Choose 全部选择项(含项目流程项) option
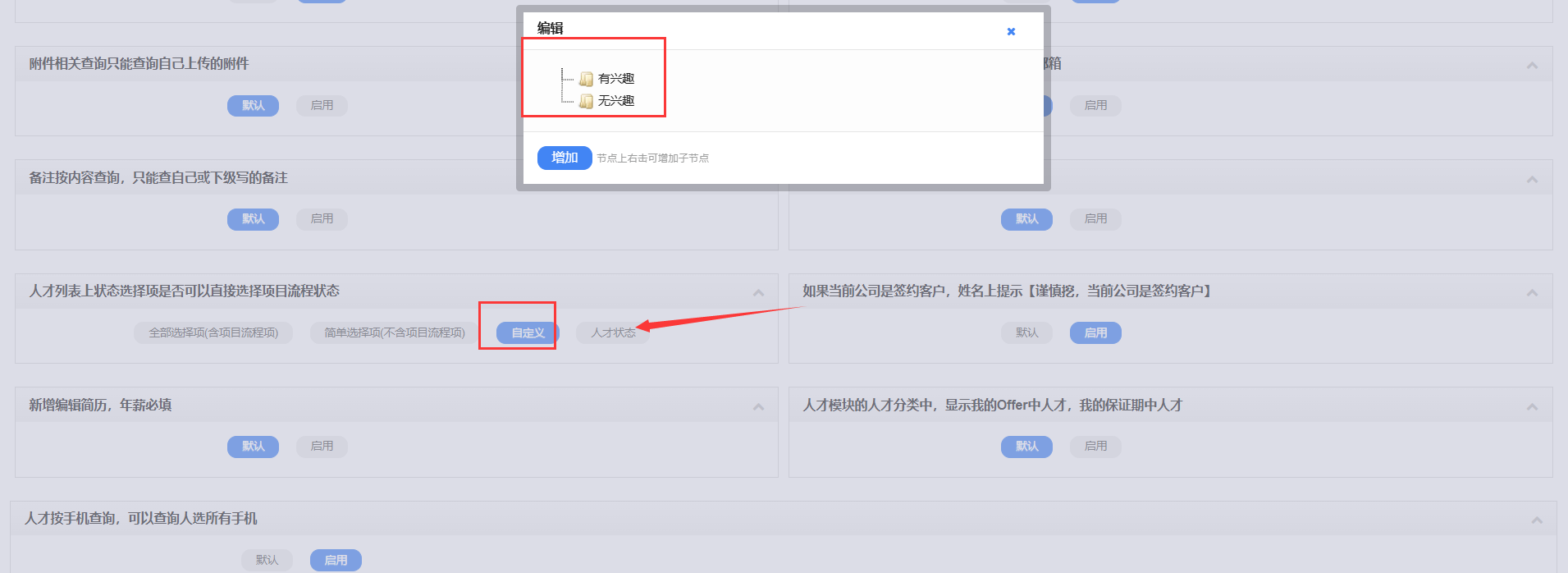Viewport: 1568px width, 573px height. [x=213, y=333]
